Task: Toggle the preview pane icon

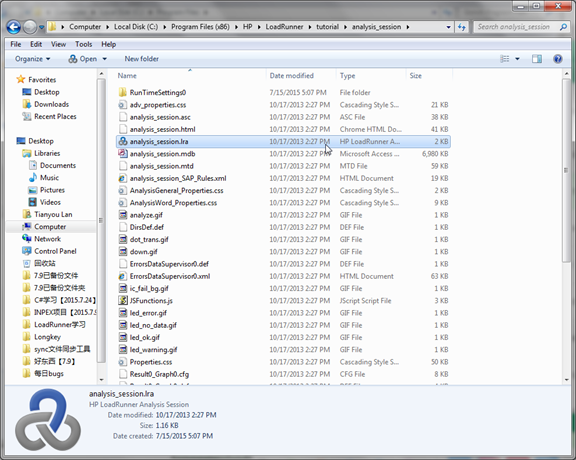Action: coord(537,59)
